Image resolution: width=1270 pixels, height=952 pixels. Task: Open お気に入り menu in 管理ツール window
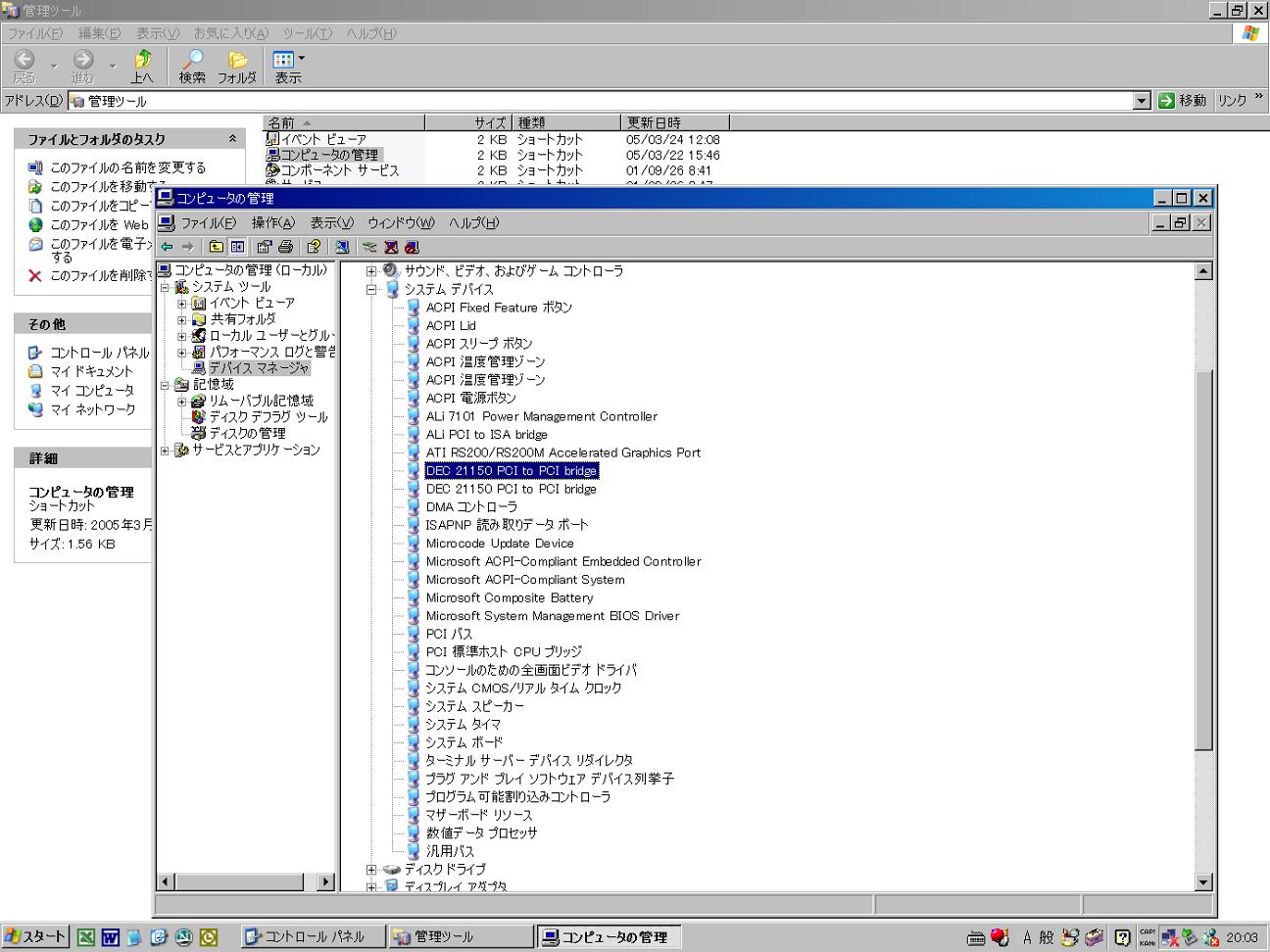pyautogui.click(x=231, y=33)
